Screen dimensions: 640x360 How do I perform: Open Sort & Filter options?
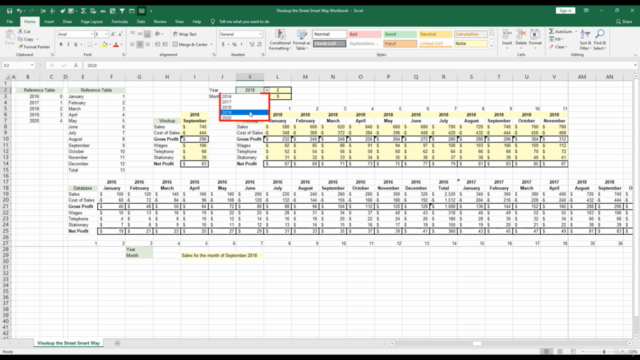[x=585, y=40]
